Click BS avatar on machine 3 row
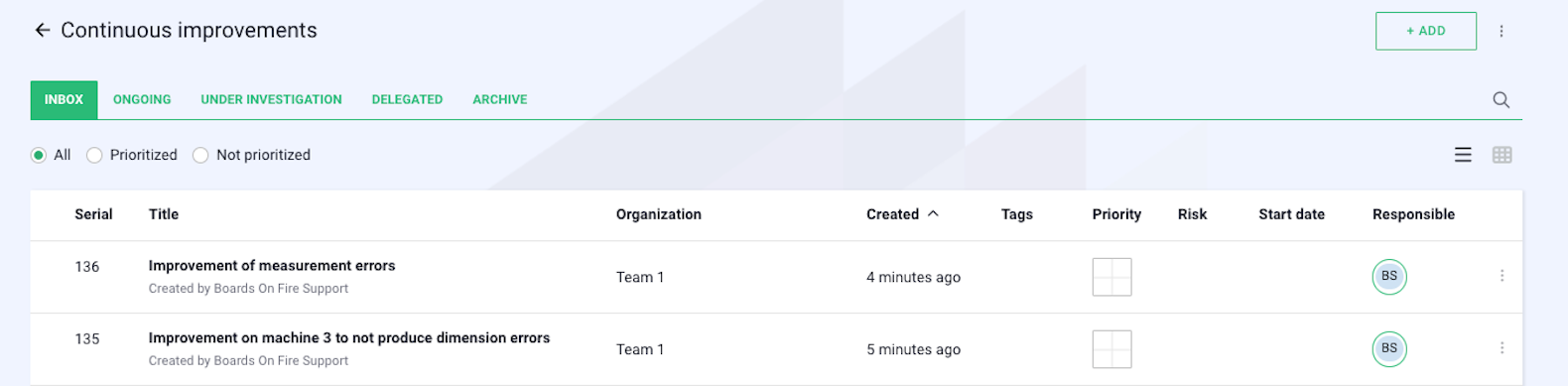 click(1389, 348)
